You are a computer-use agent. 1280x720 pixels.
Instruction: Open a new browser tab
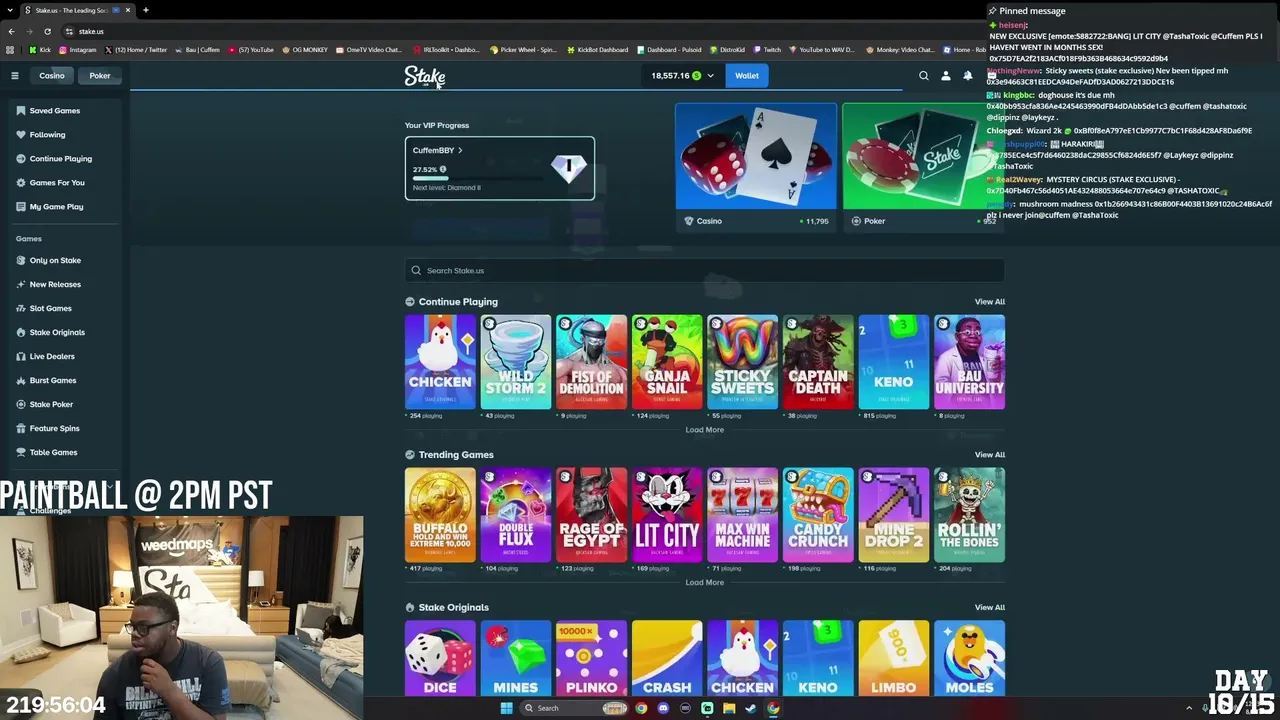pyautogui.click(x=145, y=10)
